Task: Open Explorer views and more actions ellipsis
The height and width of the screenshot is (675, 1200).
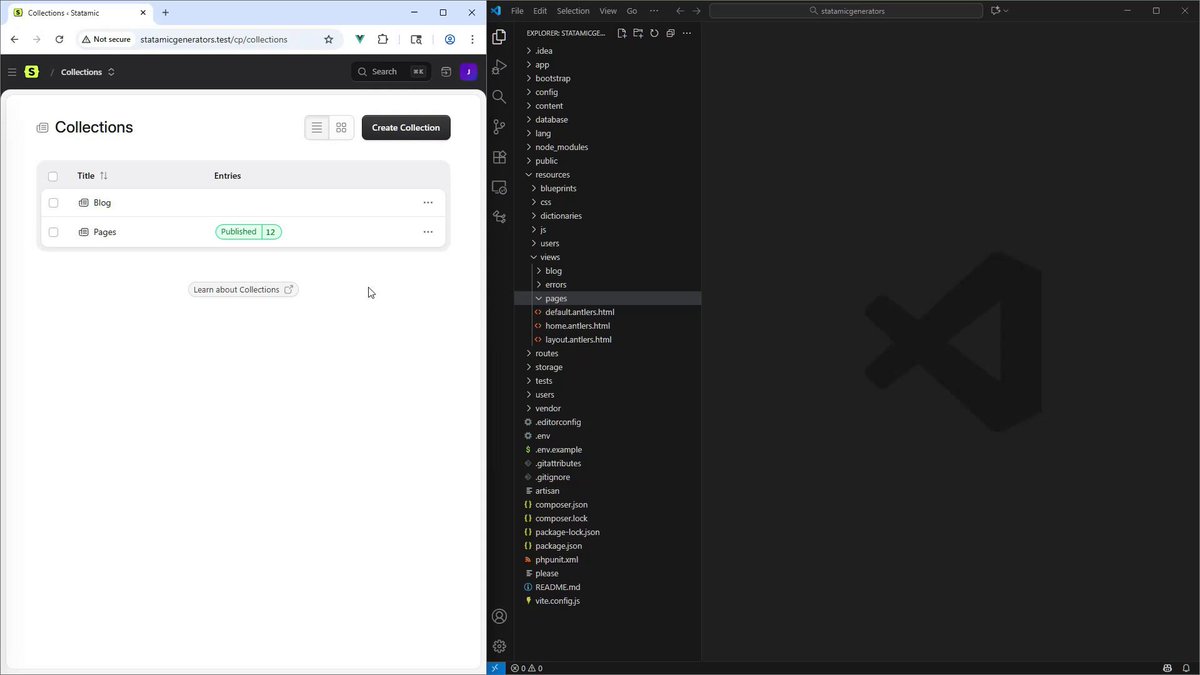Action: pyautogui.click(x=686, y=33)
